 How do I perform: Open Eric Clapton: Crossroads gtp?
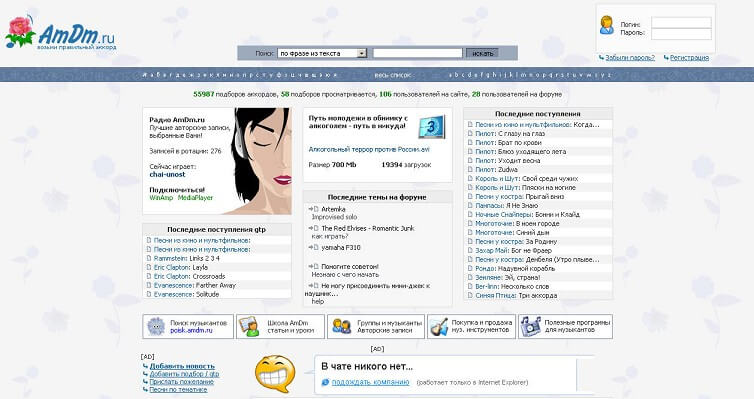click(x=189, y=276)
